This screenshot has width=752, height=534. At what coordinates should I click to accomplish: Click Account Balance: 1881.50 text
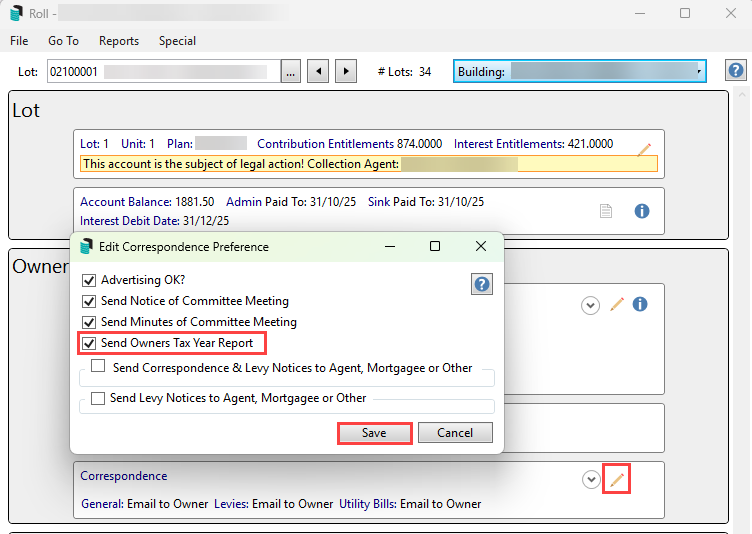147,202
